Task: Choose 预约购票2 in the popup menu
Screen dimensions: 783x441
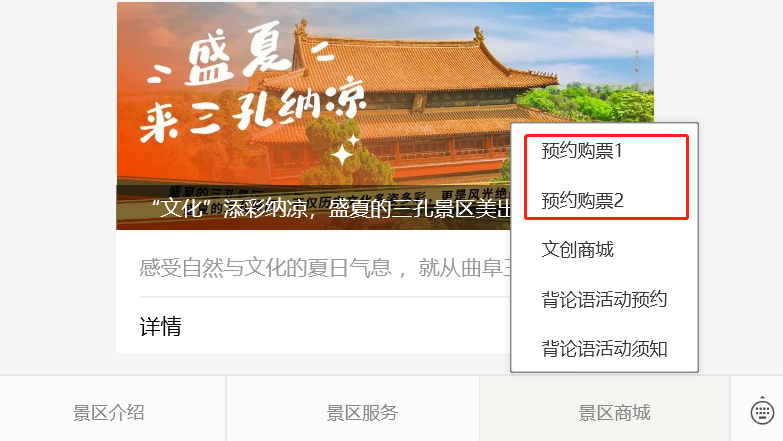Action: click(582, 201)
